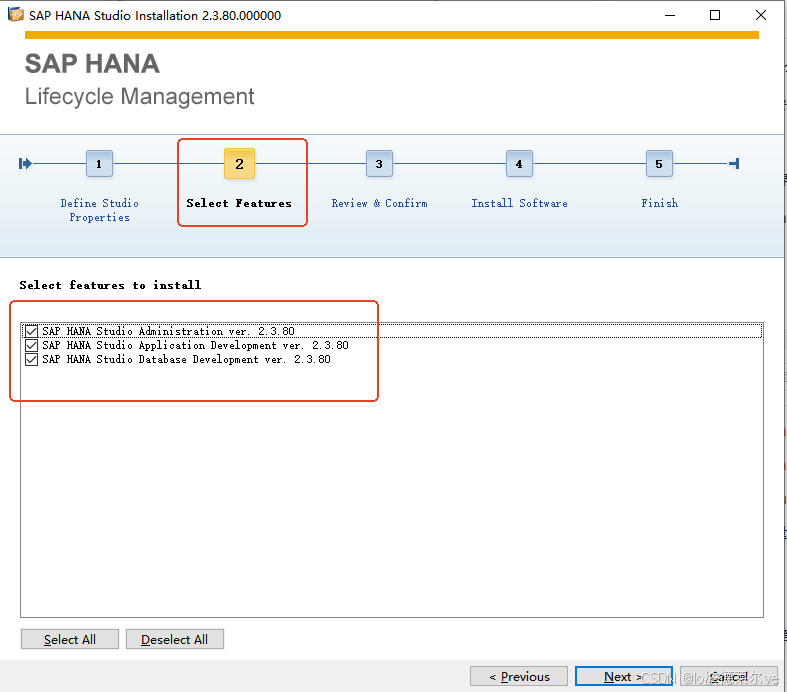This screenshot has width=787, height=692.
Task: Open Install Software step label
Action: tap(519, 203)
